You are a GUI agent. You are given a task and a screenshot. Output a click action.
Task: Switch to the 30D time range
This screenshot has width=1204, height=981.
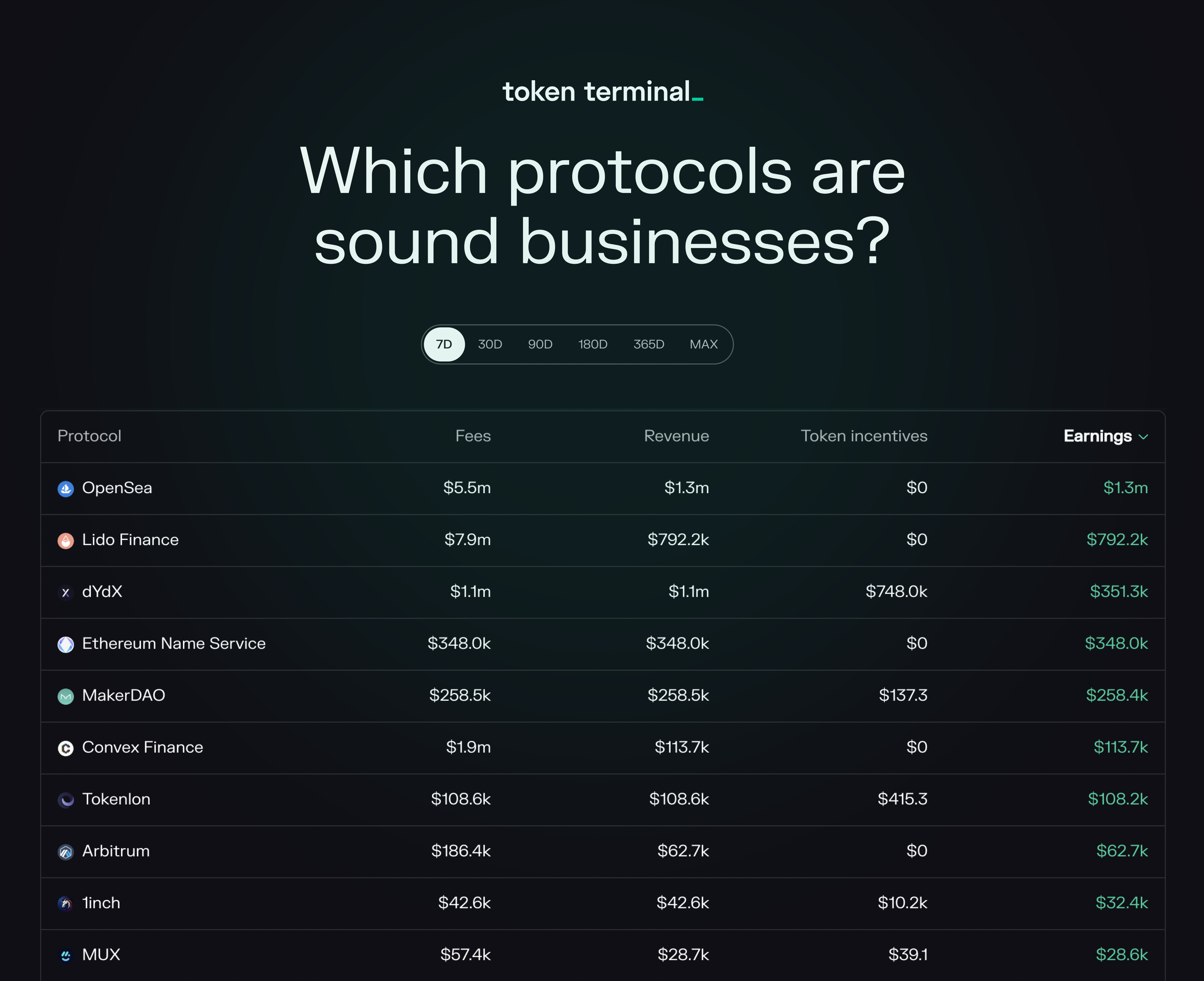[x=490, y=344]
